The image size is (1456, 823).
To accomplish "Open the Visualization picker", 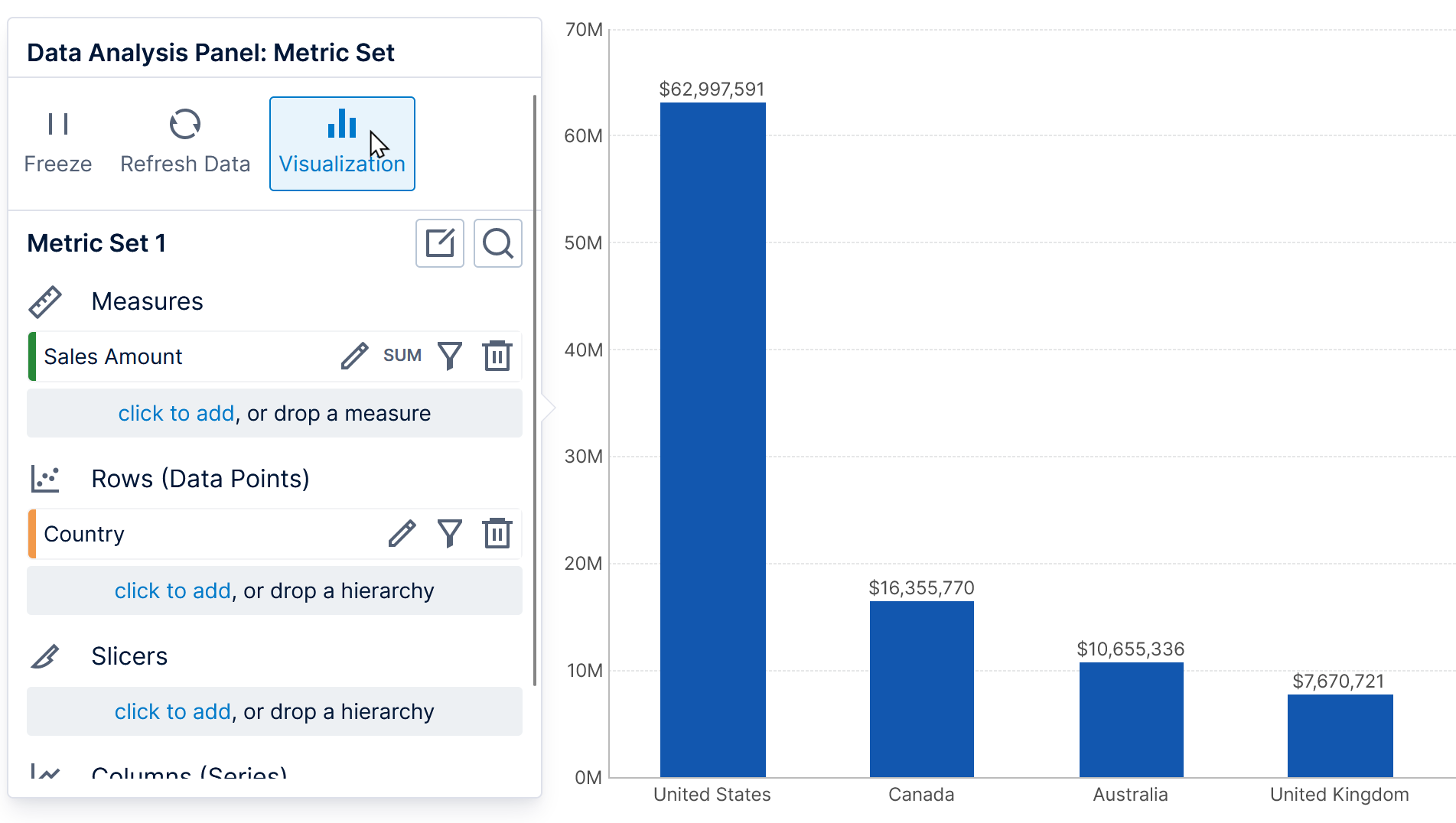I will click(x=341, y=143).
